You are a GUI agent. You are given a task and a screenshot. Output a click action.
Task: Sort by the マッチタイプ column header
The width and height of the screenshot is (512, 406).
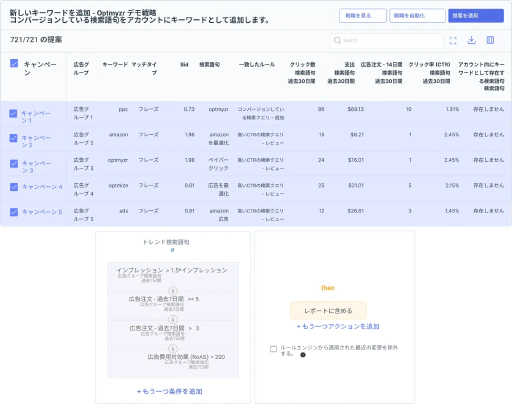(x=144, y=68)
